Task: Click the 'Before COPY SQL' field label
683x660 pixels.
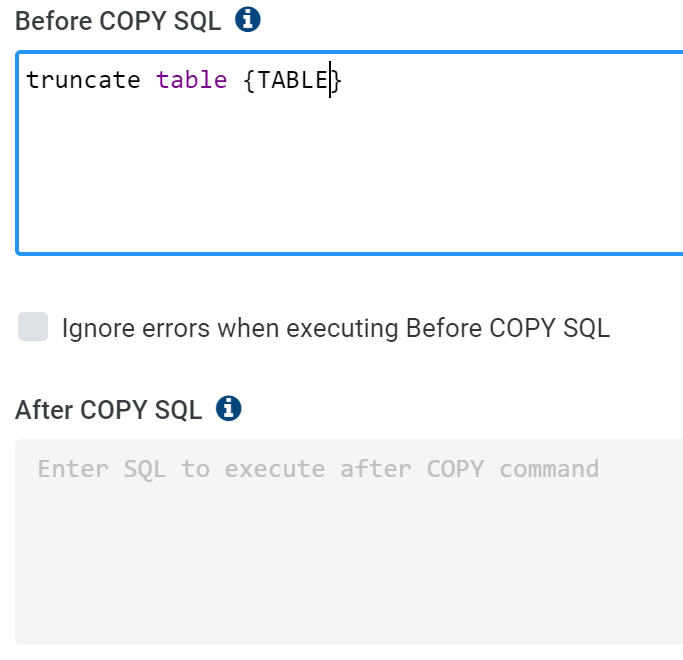Action: [x=118, y=21]
